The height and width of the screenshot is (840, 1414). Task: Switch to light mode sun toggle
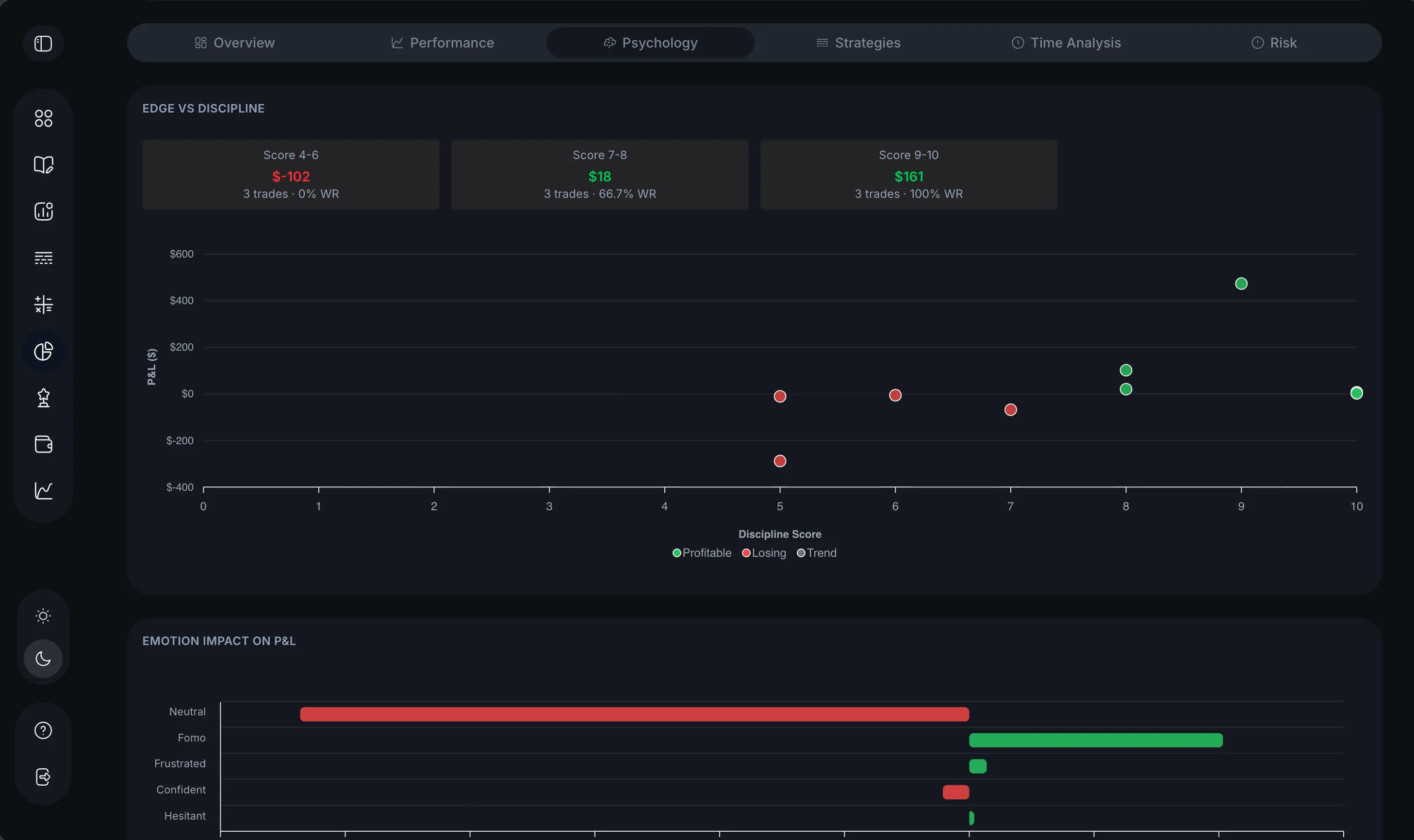(43, 615)
